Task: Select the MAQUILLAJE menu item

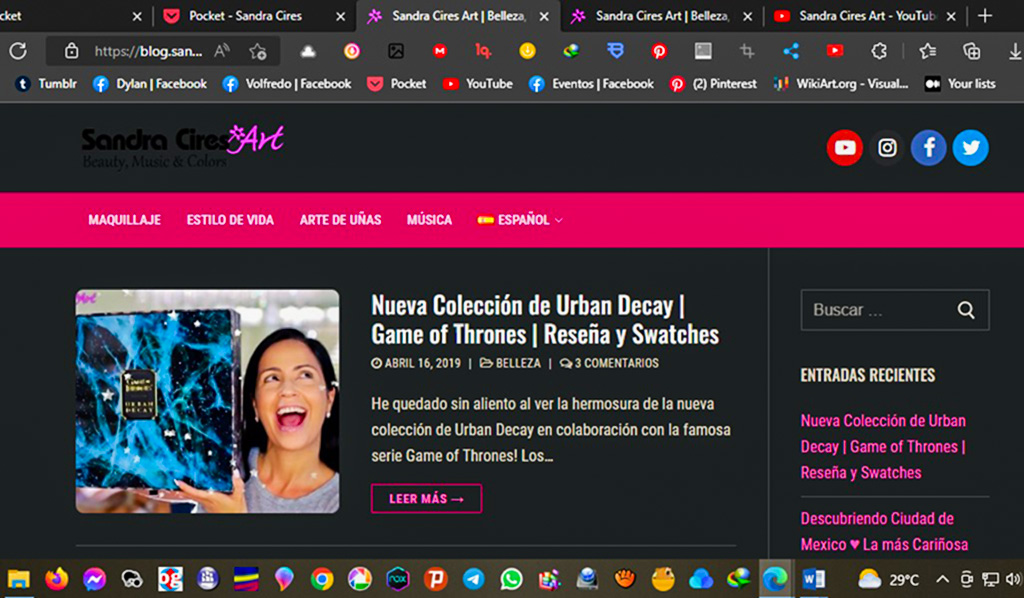Action: point(124,220)
